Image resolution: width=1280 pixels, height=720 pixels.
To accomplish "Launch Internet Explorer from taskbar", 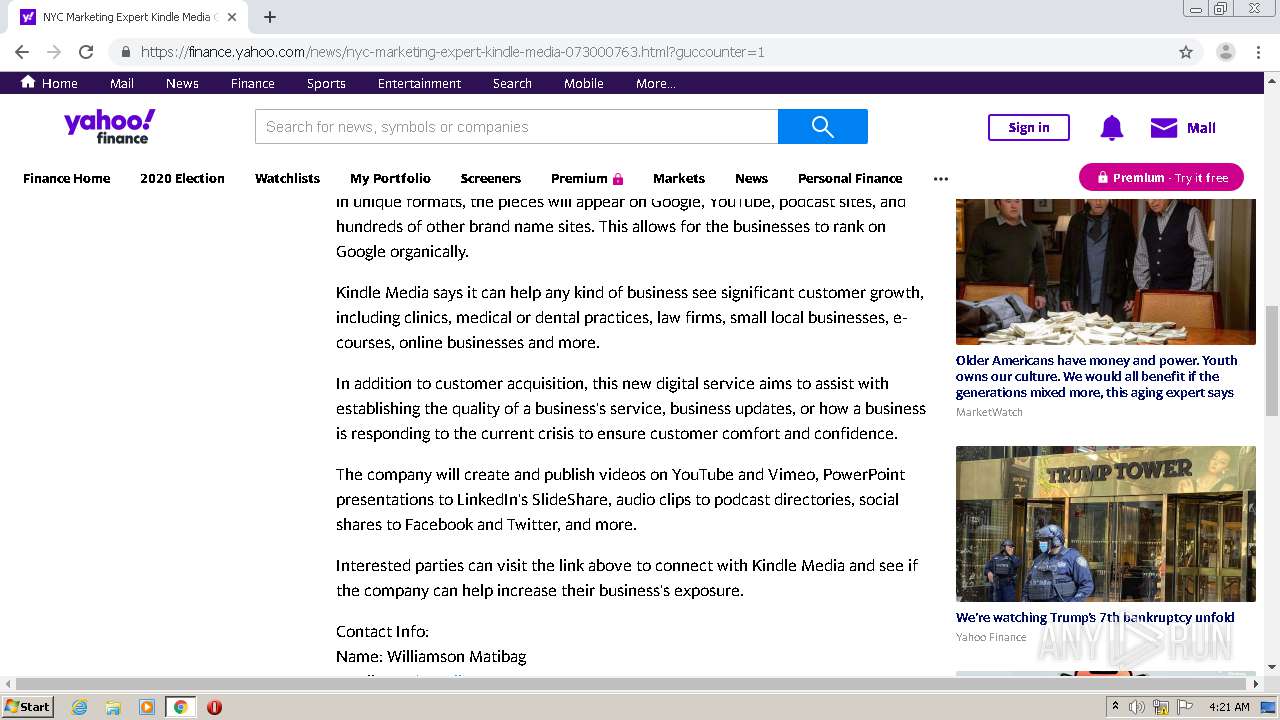I will click(x=79, y=707).
